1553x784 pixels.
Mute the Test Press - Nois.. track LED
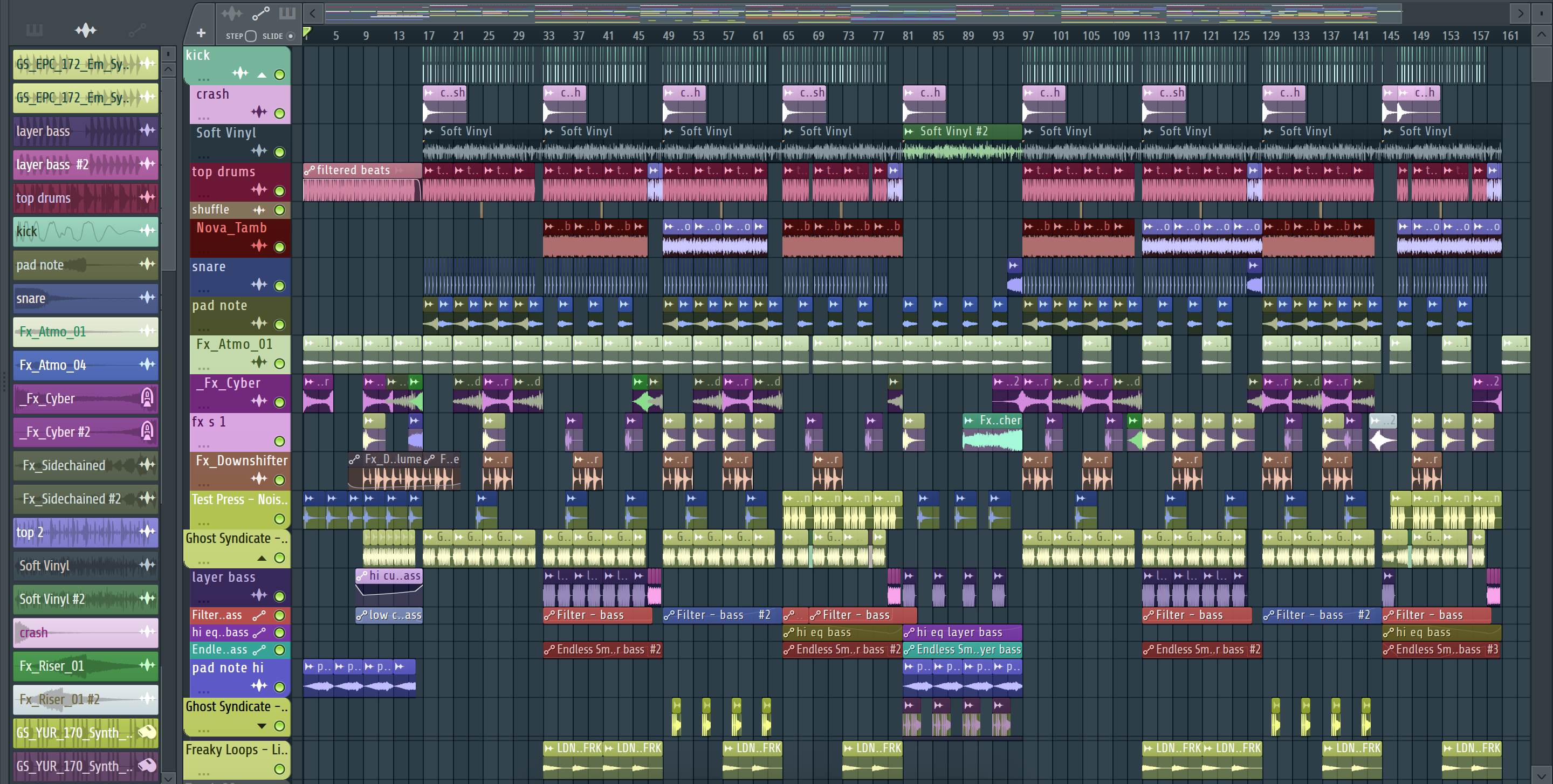click(x=280, y=519)
